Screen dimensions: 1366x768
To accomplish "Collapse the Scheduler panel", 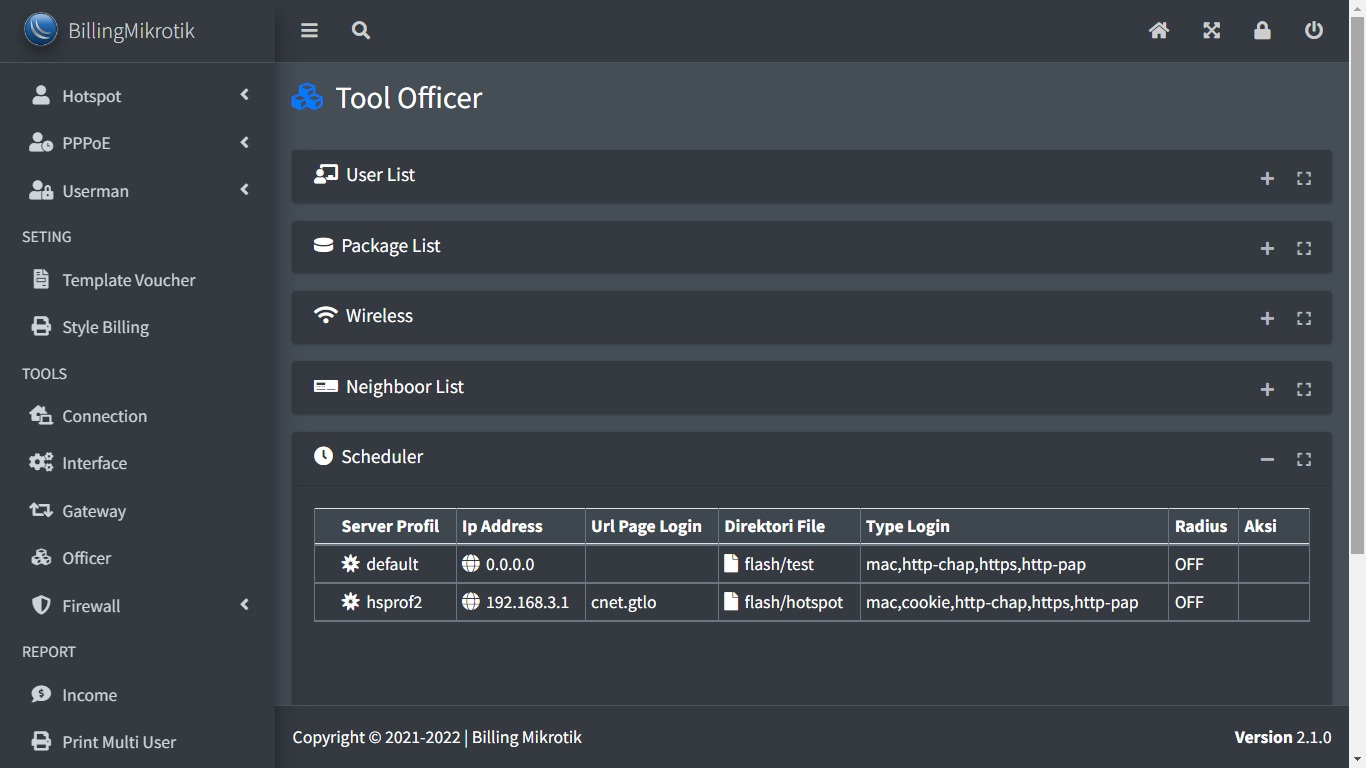I will click(1267, 460).
